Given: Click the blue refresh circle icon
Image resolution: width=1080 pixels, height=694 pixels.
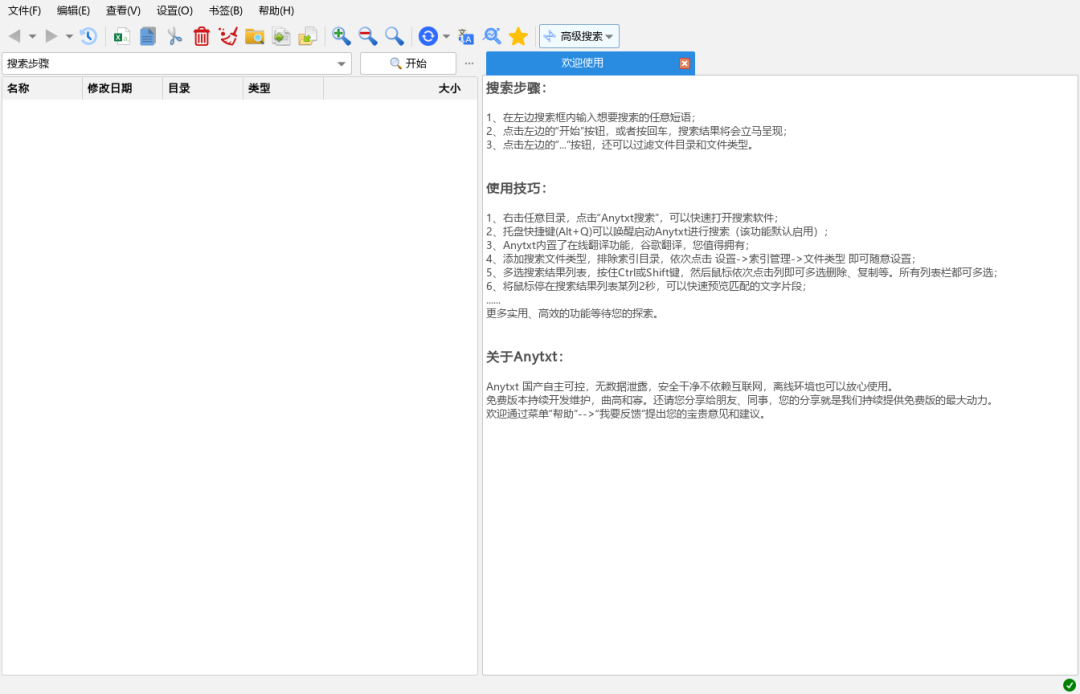Looking at the screenshot, I should 428,36.
